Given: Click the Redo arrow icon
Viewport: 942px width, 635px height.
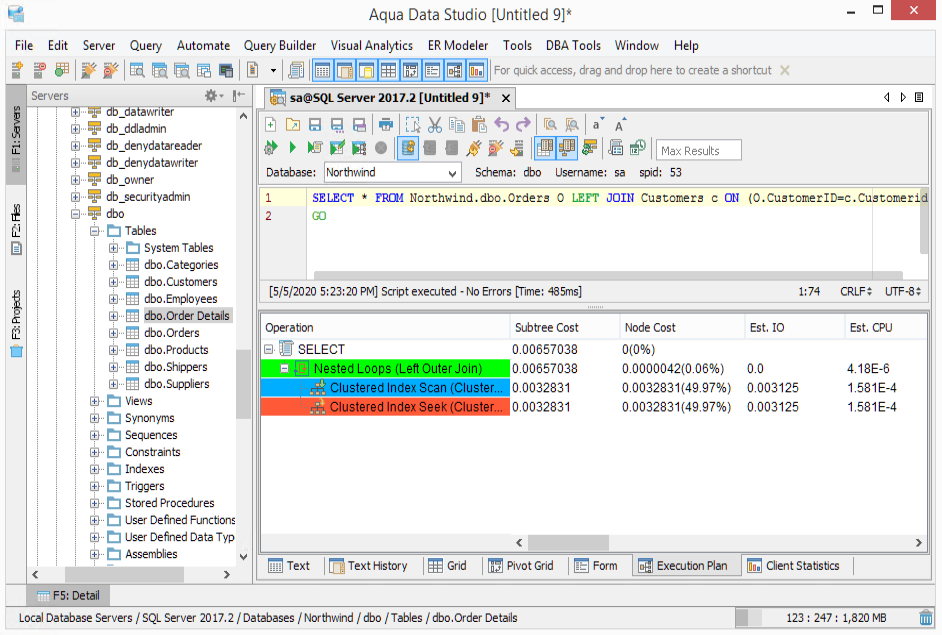Looking at the screenshot, I should [x=523, y=125].
